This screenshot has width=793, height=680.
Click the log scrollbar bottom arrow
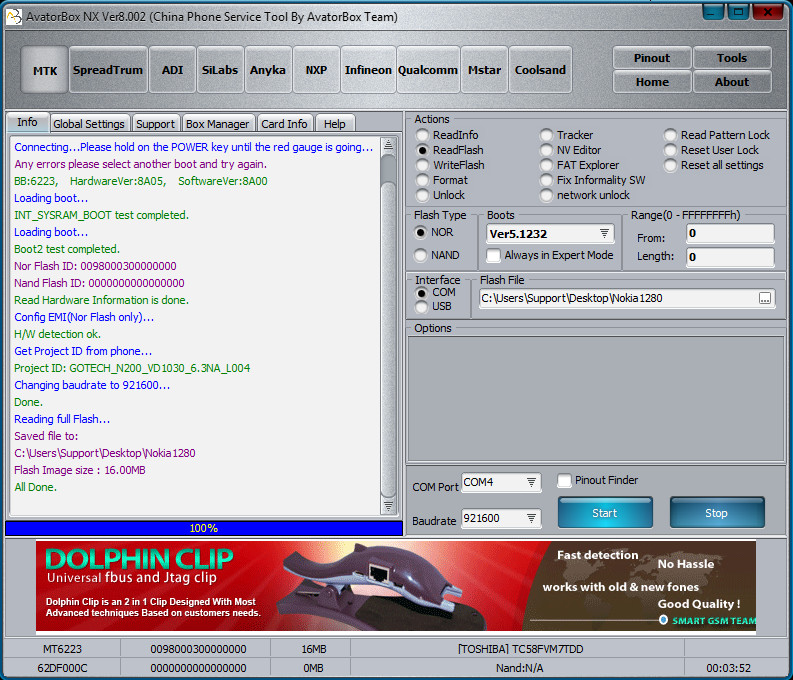(388, 507)
